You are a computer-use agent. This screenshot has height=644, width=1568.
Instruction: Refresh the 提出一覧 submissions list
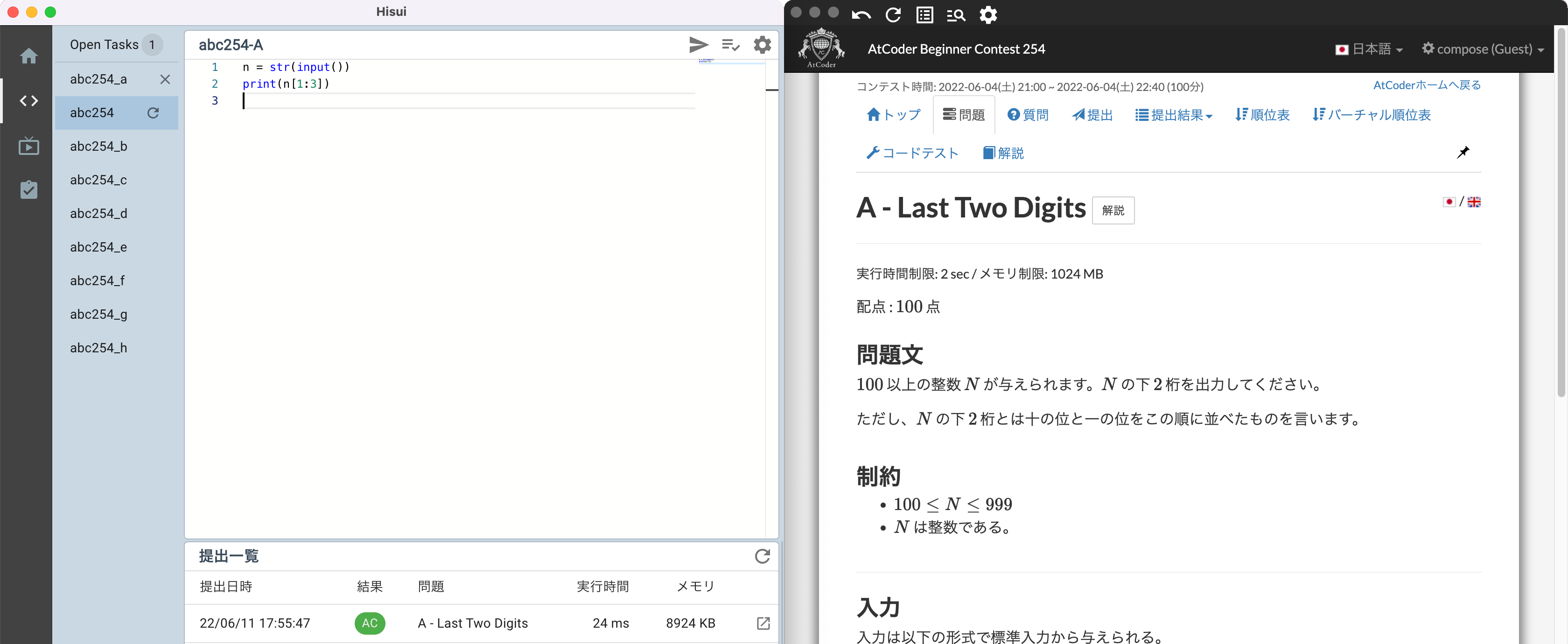pyautogui.click(x=762, y=556)
